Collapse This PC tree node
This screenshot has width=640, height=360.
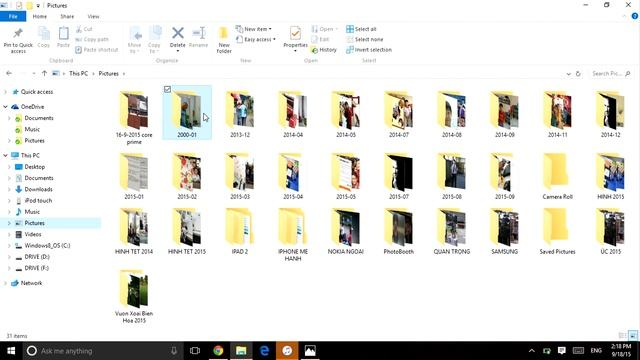point(5,155)
